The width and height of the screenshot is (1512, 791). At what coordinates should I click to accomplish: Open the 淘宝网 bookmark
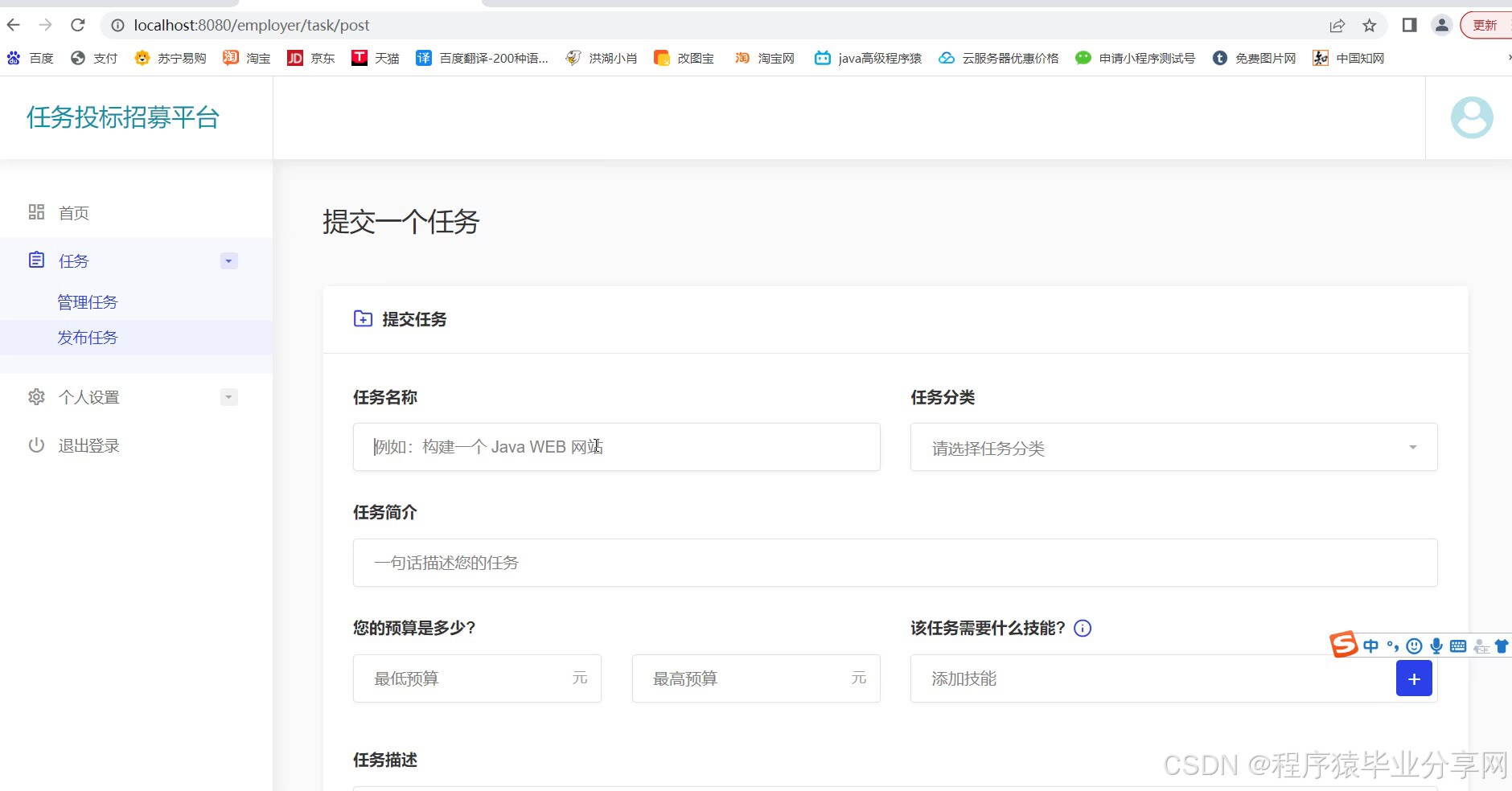pos(764,58)
